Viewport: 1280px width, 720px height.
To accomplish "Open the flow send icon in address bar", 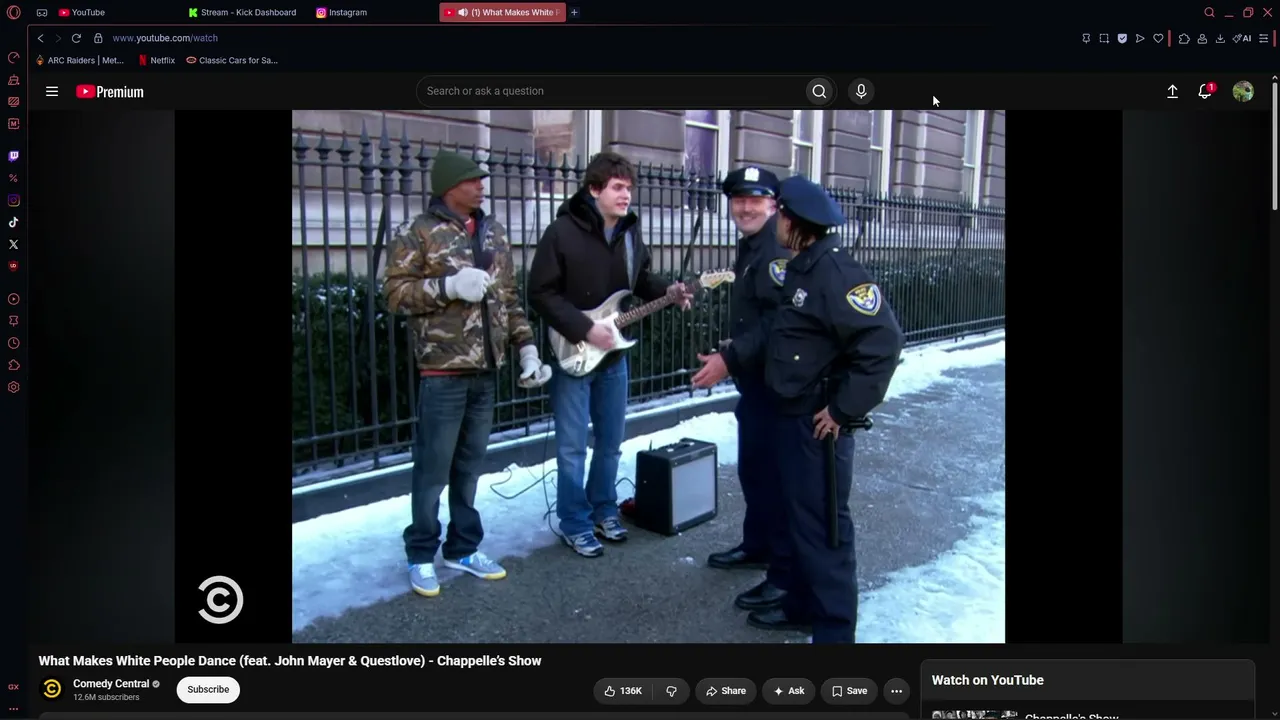I will click(x=1140, y=38).
